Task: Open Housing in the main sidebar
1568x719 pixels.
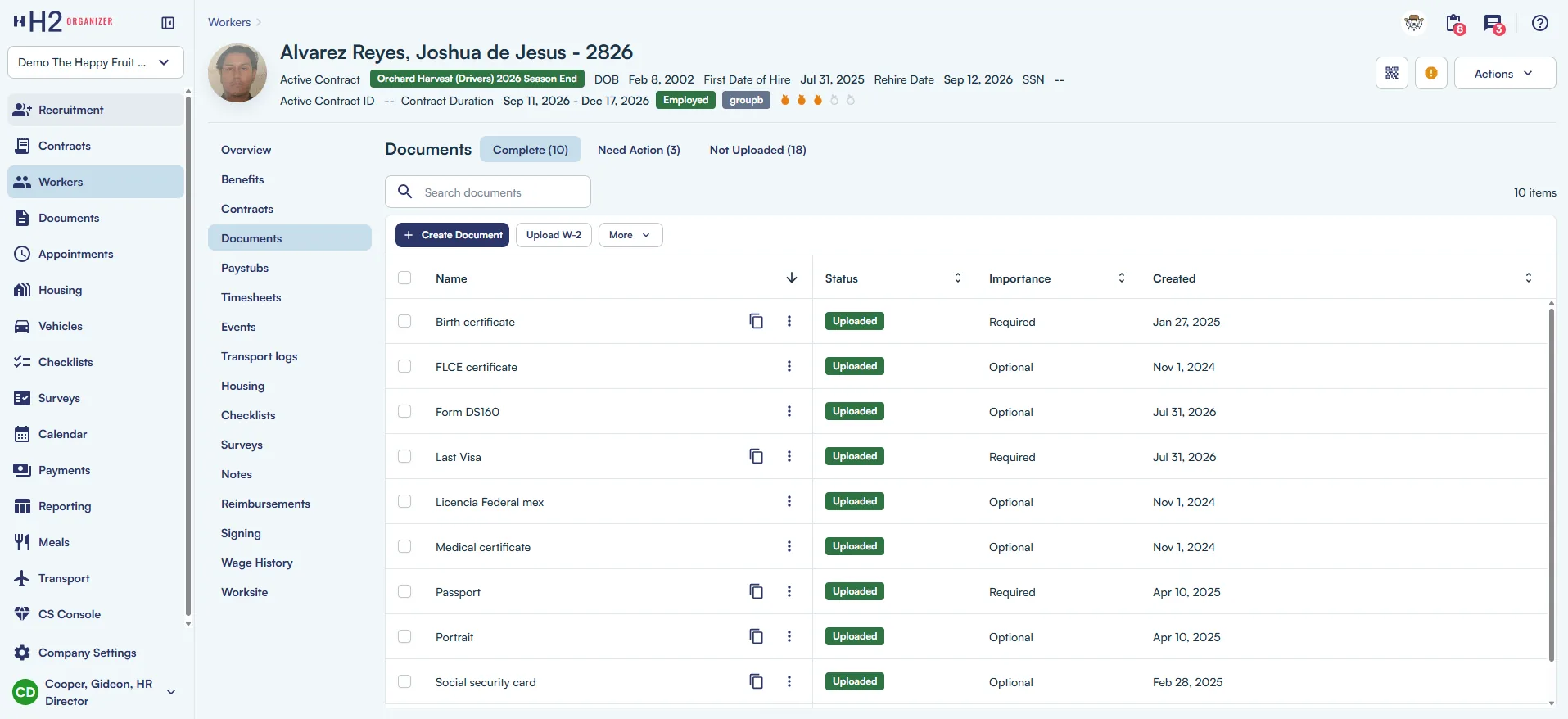Action: pyautogui.click(x=96, y=290)
